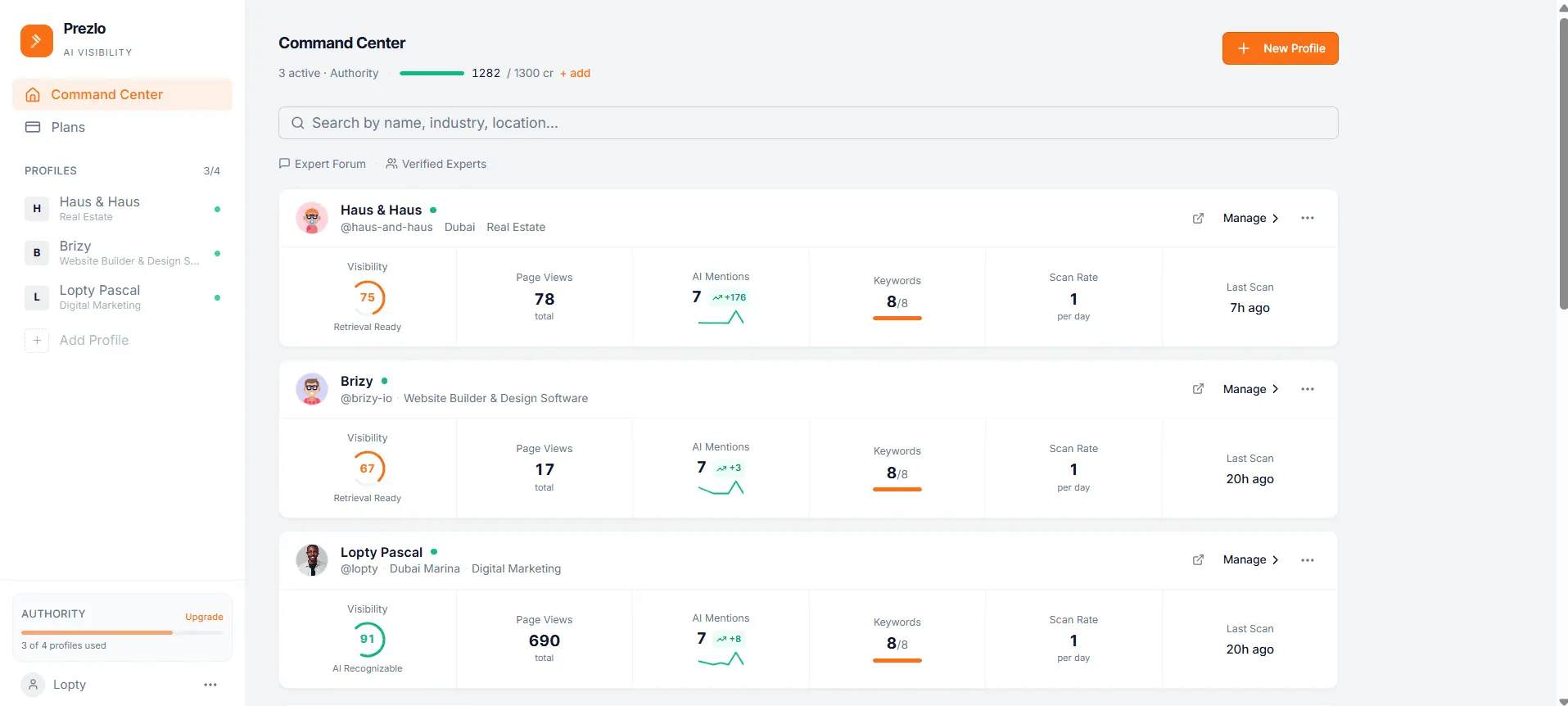Click Manage for Lopty Pascal

[1250, 559]
